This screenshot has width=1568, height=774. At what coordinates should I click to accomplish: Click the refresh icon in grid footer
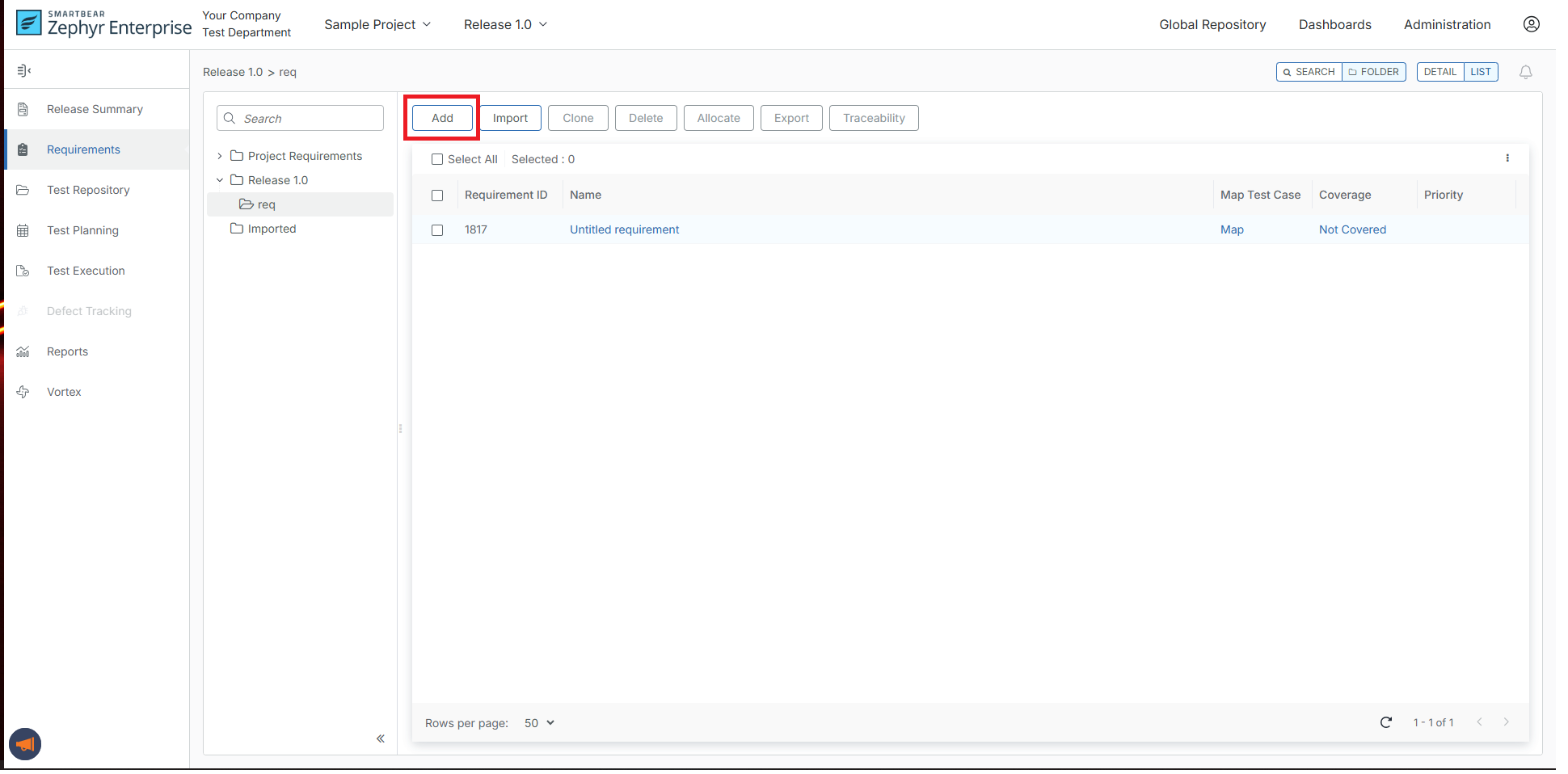pyautogui.click(x=1385, y=722)
